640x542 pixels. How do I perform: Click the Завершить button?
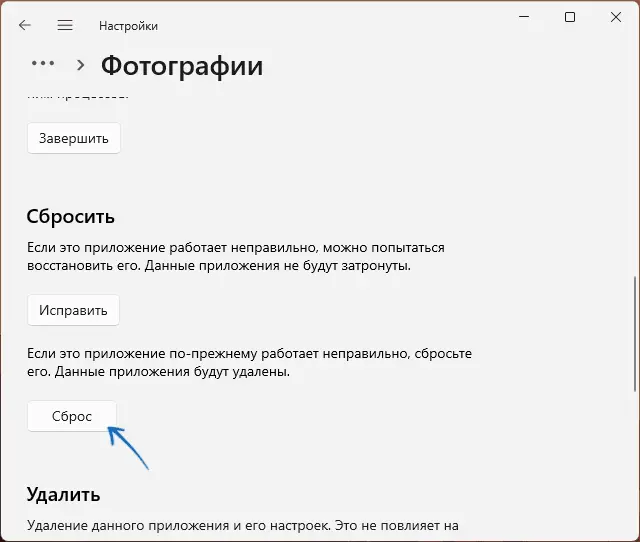[x=74, y=138]
